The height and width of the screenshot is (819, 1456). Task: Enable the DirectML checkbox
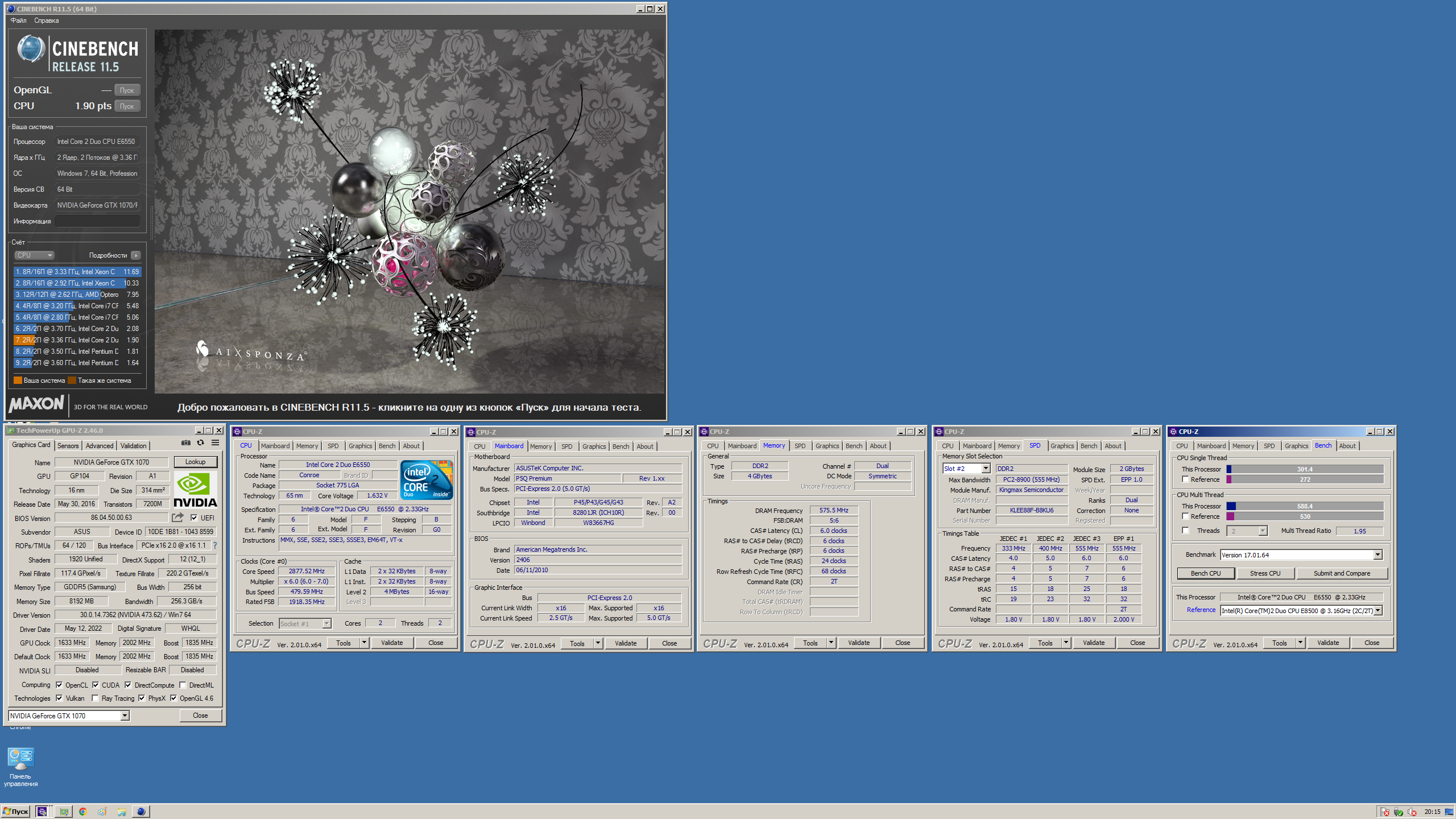point(183,685)
